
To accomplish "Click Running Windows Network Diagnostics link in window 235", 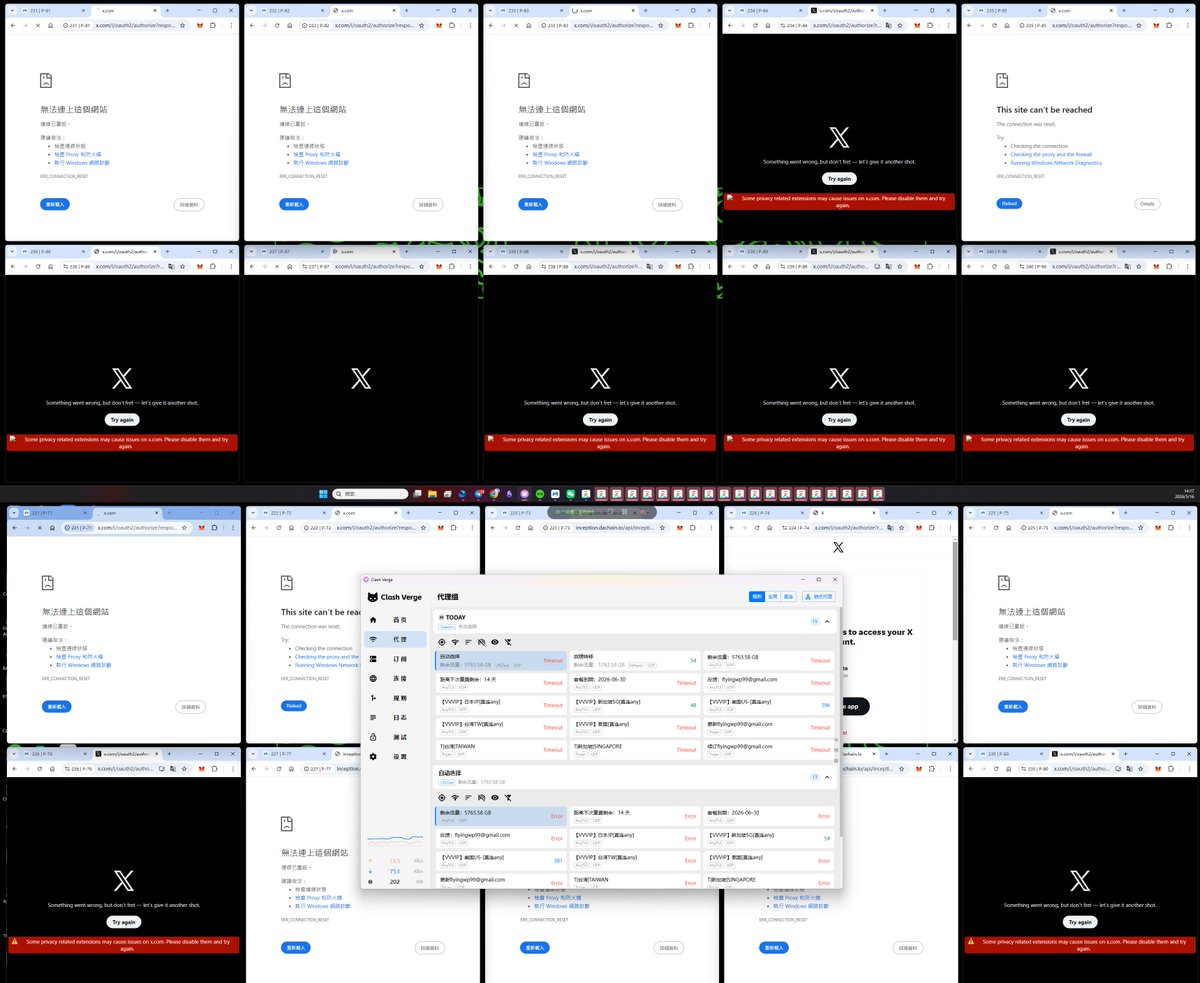I will pos(1056,162).
